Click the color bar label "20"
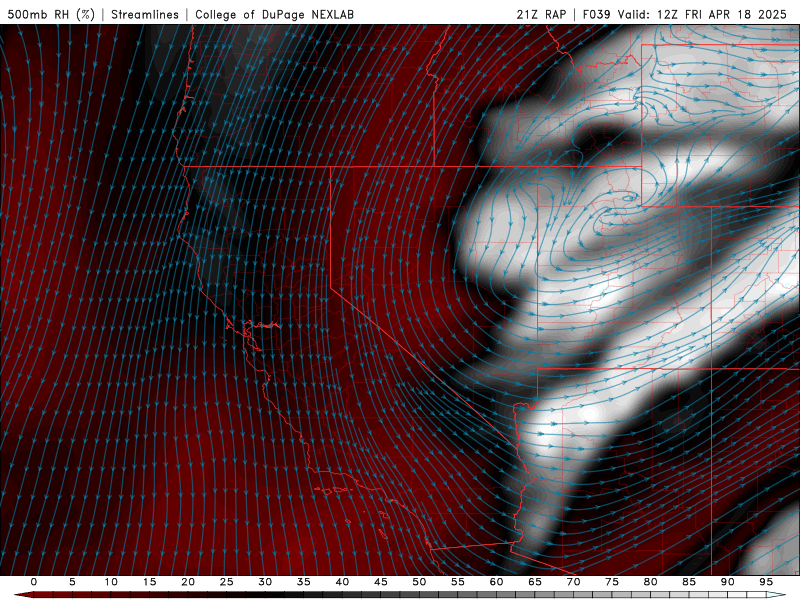The width and height of the screenshot is (800, 600). coord(188,582)
